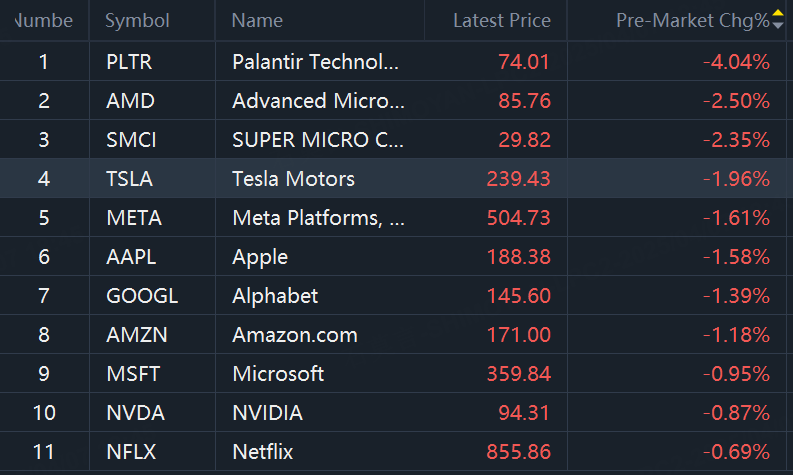Click the Symbol column header
793x475 pixels.
pos(137,20)
